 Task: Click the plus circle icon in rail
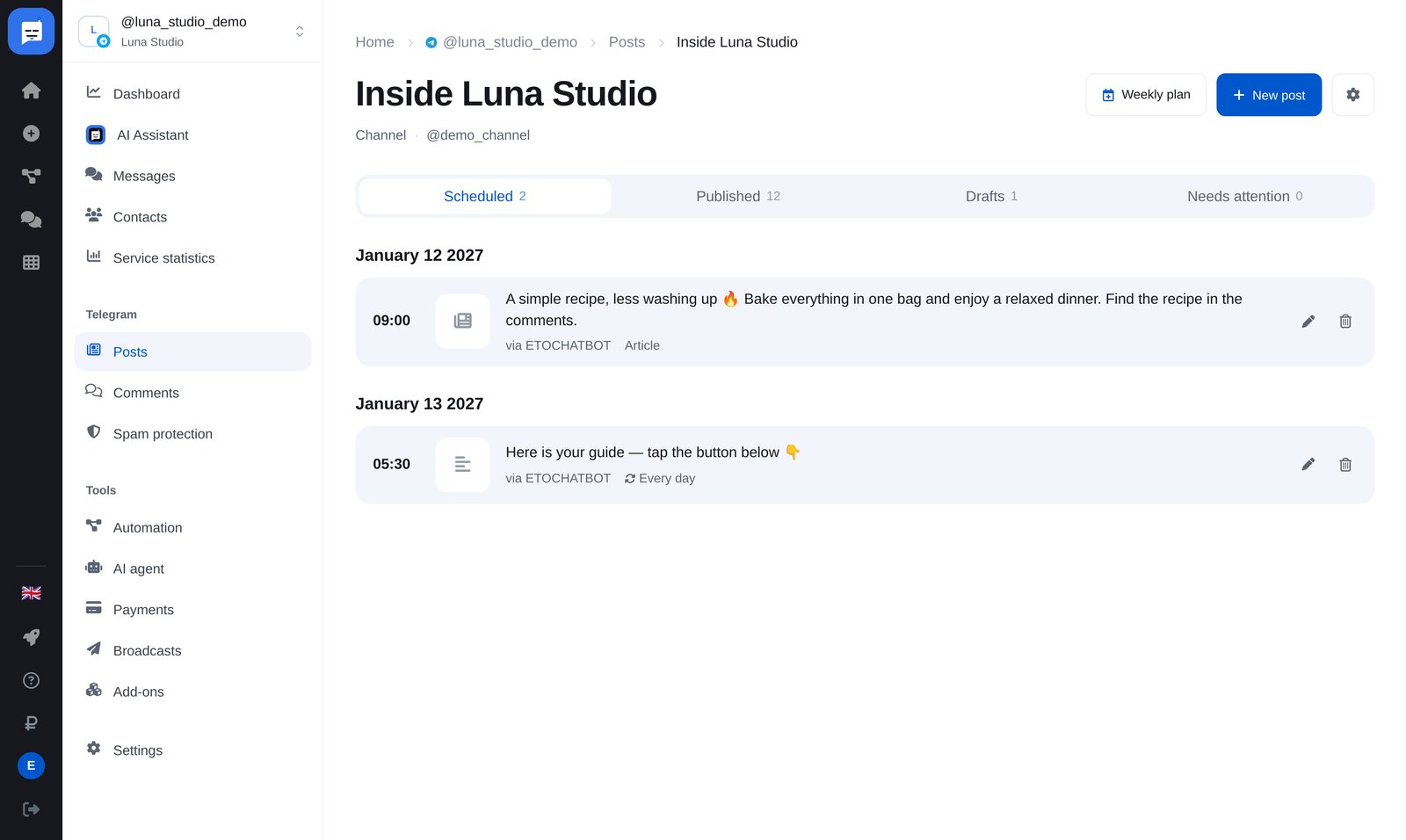[31, 134]
